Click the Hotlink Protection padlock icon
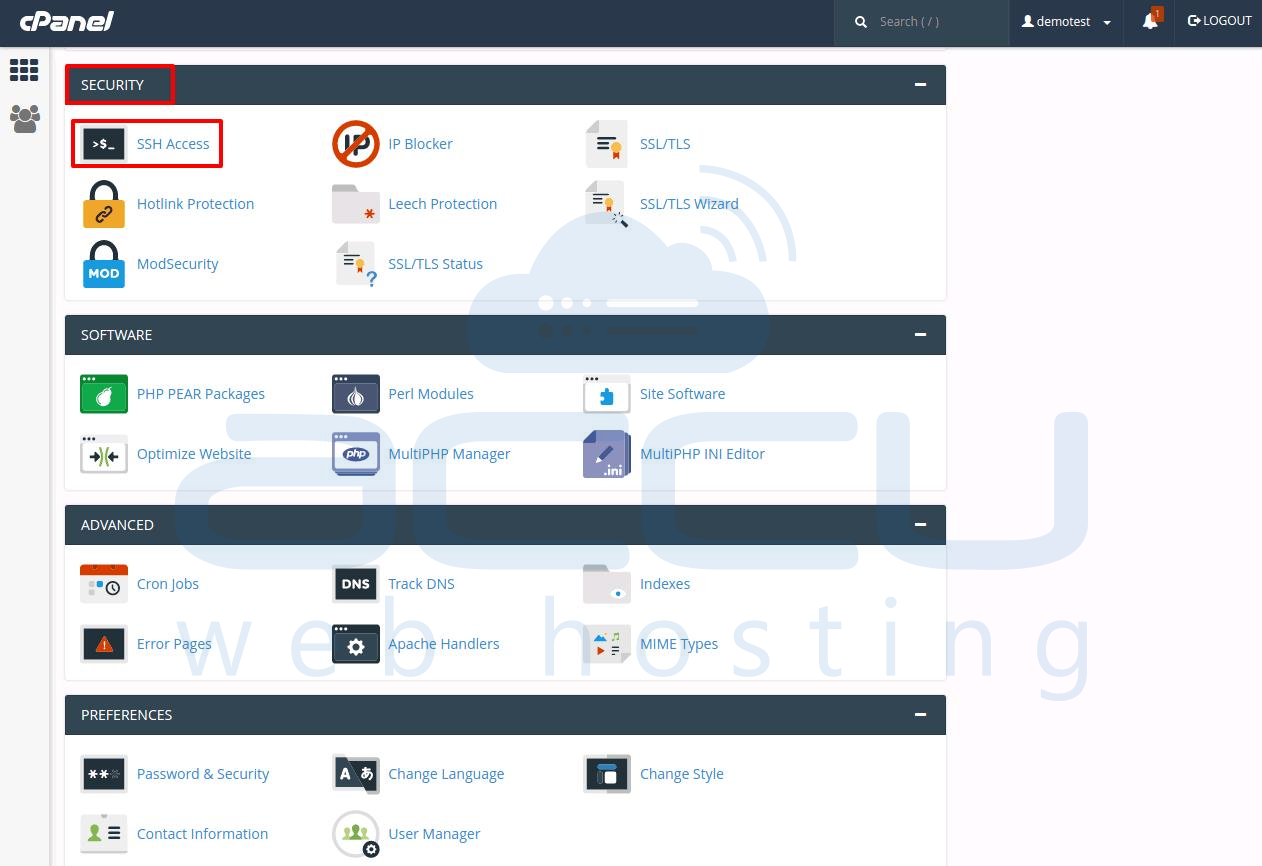Screen dimensions: 1262x866 [x=104, y=204]
